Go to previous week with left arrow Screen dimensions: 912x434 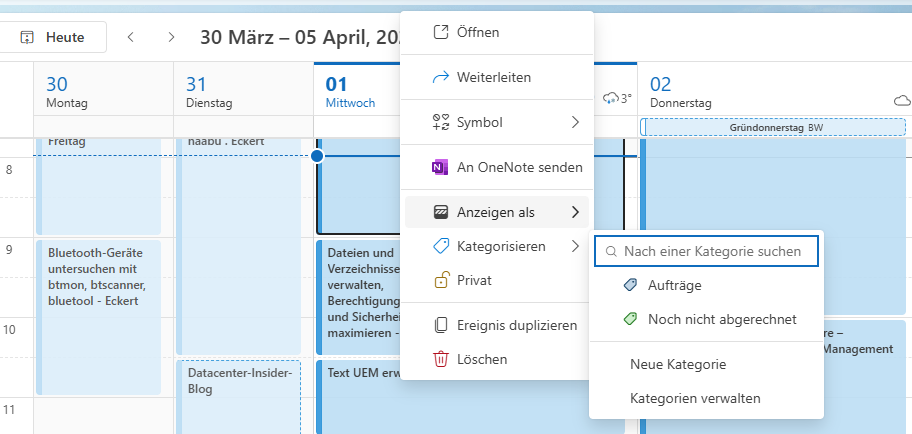tap(130, 37)
